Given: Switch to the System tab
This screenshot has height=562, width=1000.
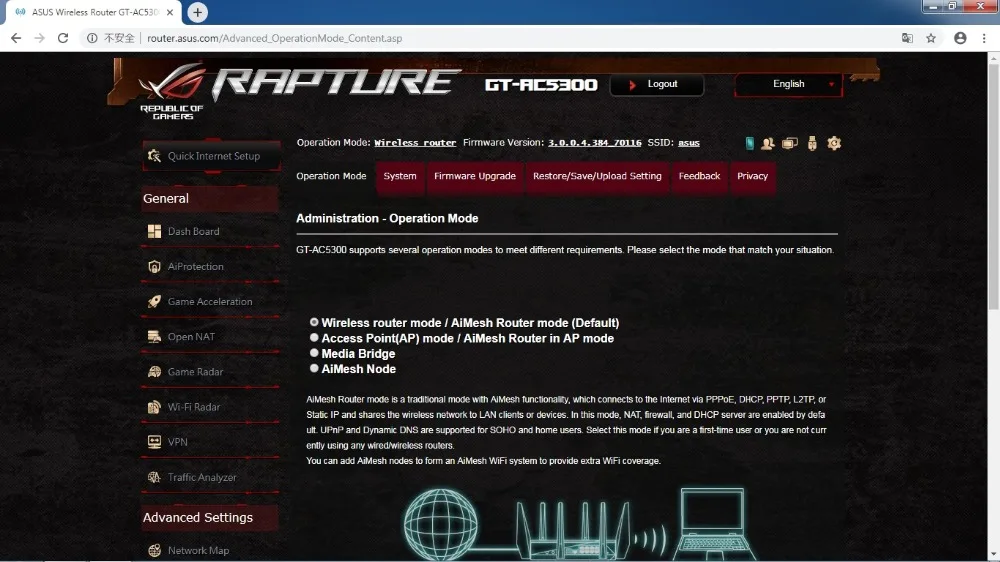Looking at the screenshot, I should click(x=400, y=176).
